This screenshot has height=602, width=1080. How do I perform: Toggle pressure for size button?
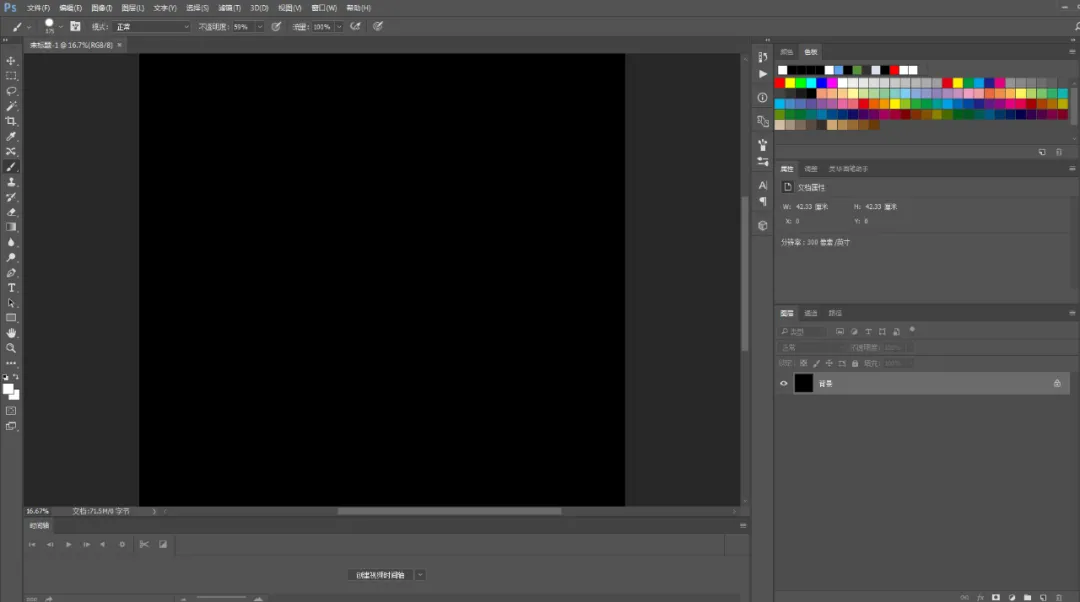378,27
